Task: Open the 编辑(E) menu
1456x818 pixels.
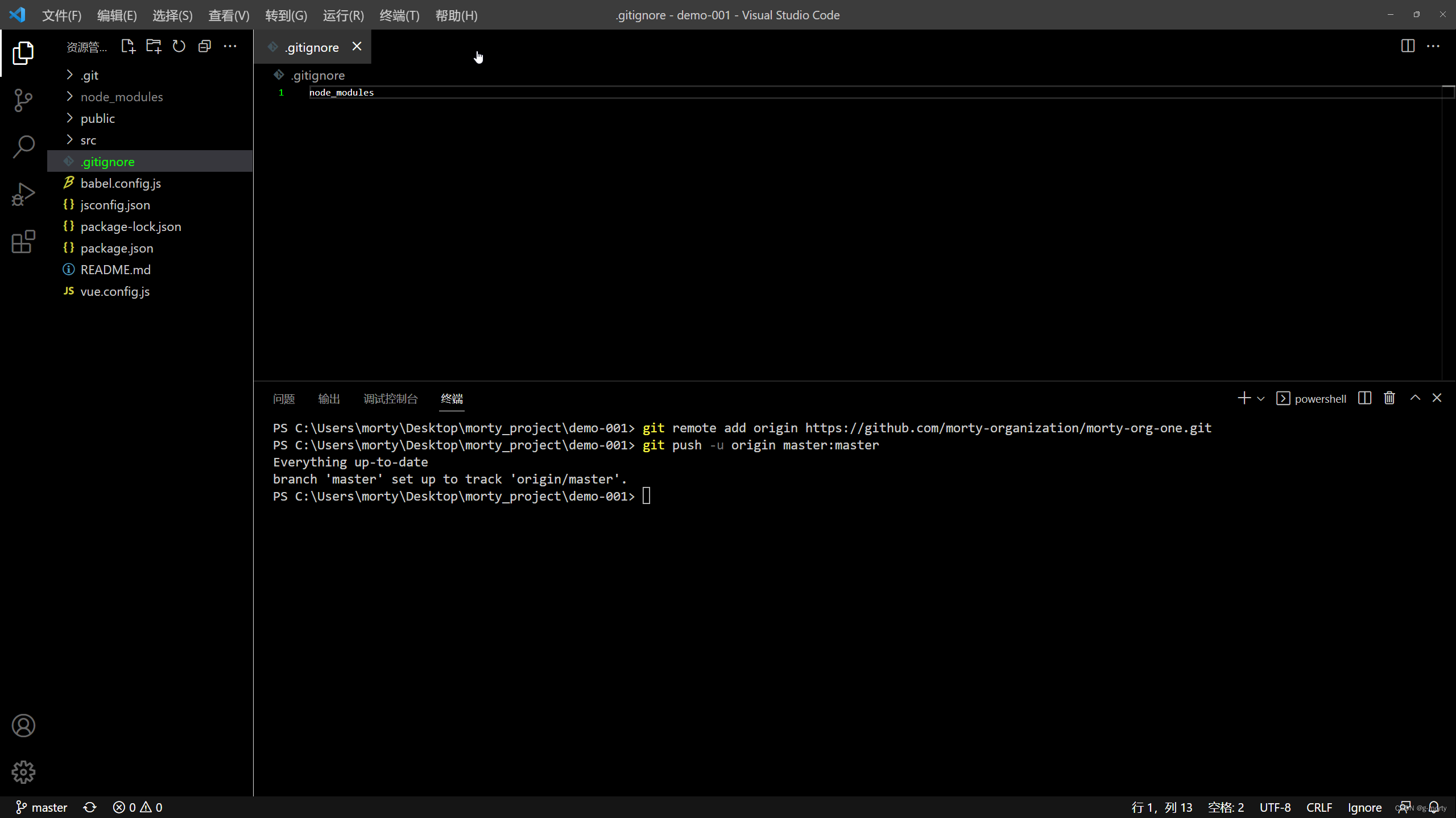Action: pyautogui.click(x=117, y=15)
